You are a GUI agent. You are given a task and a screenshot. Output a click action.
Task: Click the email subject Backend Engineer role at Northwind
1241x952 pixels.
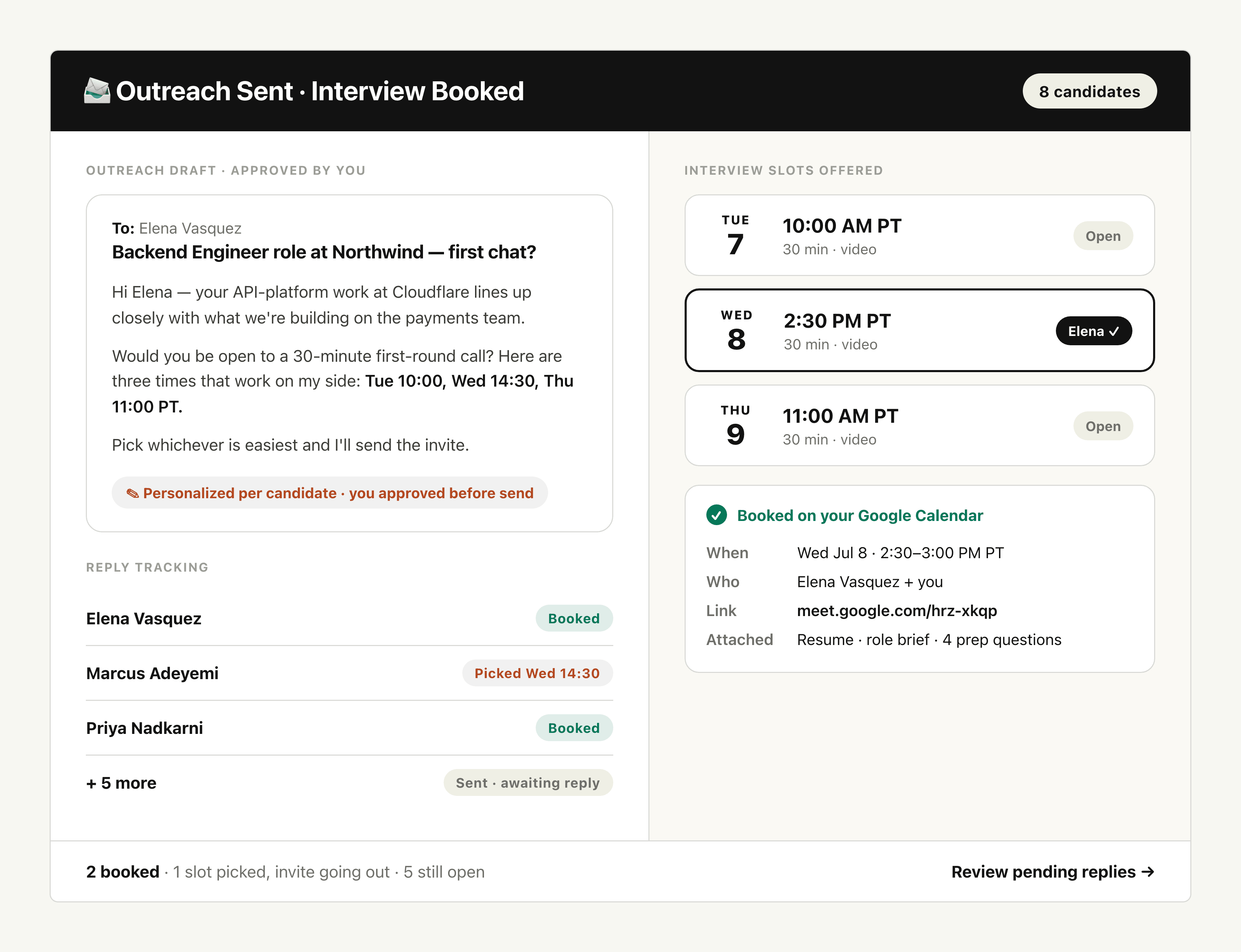(x=324, y=252)
